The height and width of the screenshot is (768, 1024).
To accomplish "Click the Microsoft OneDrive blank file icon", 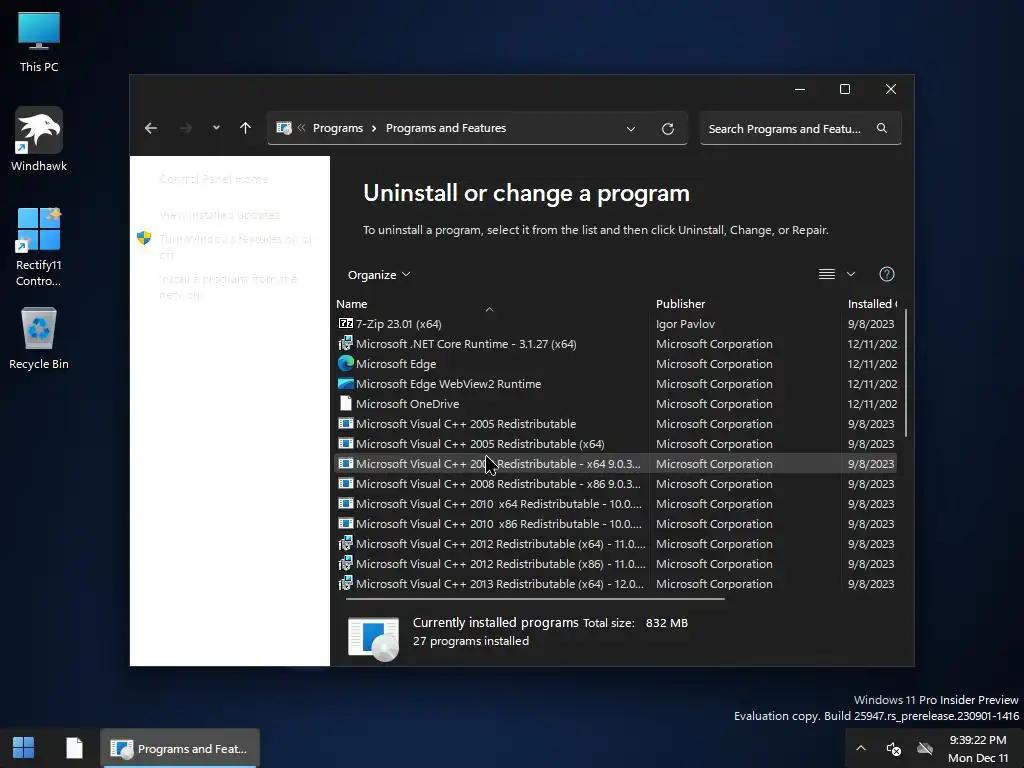I will [345, 404].
